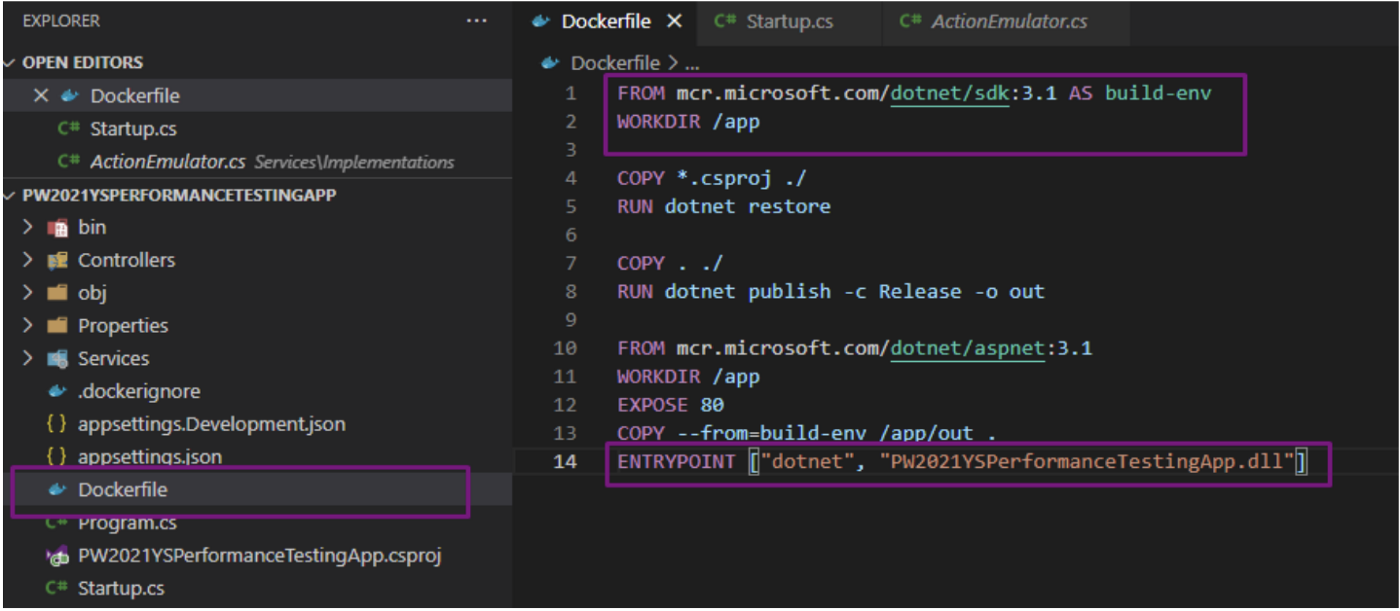Image resolution: width=1400 pixels, height=611 pixels.
Task: Click the "RUN dotnet restore" line
Action: 724,207
